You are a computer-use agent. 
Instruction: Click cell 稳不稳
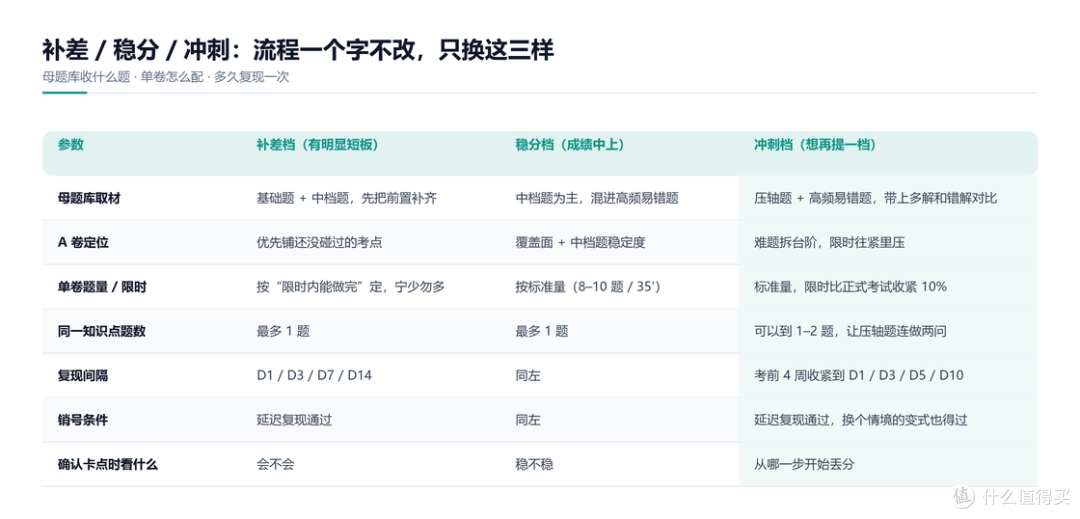tap(534, 465)
